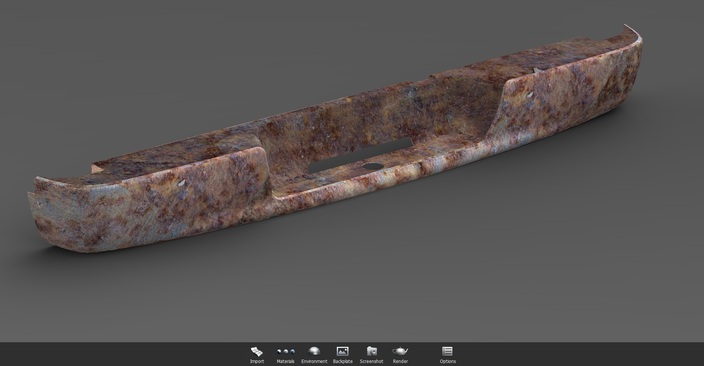704x366 pixels.
Task: Open the Import tool in the toolbar
Action: click(257, 354)
